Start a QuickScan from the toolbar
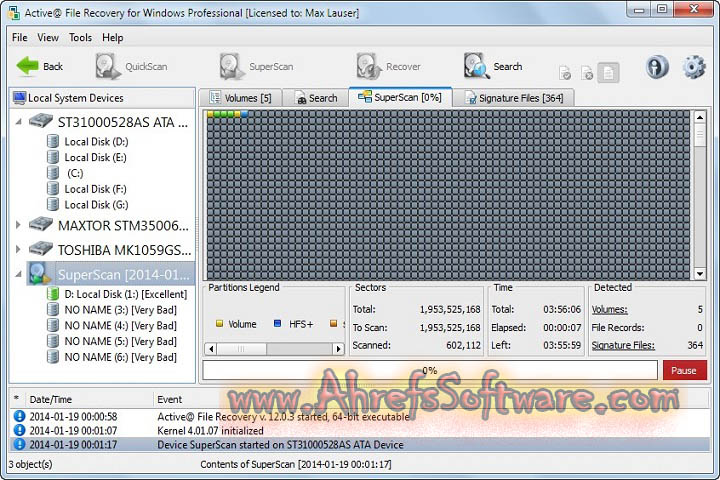Image resolution: width=720 pixels, height=480 pixels. tap(132, 66)
